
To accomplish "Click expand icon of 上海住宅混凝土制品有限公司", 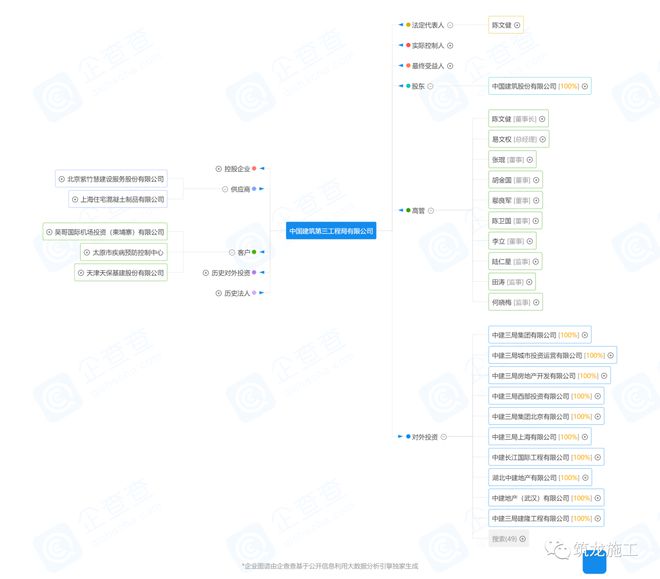I will click(75, 199).
